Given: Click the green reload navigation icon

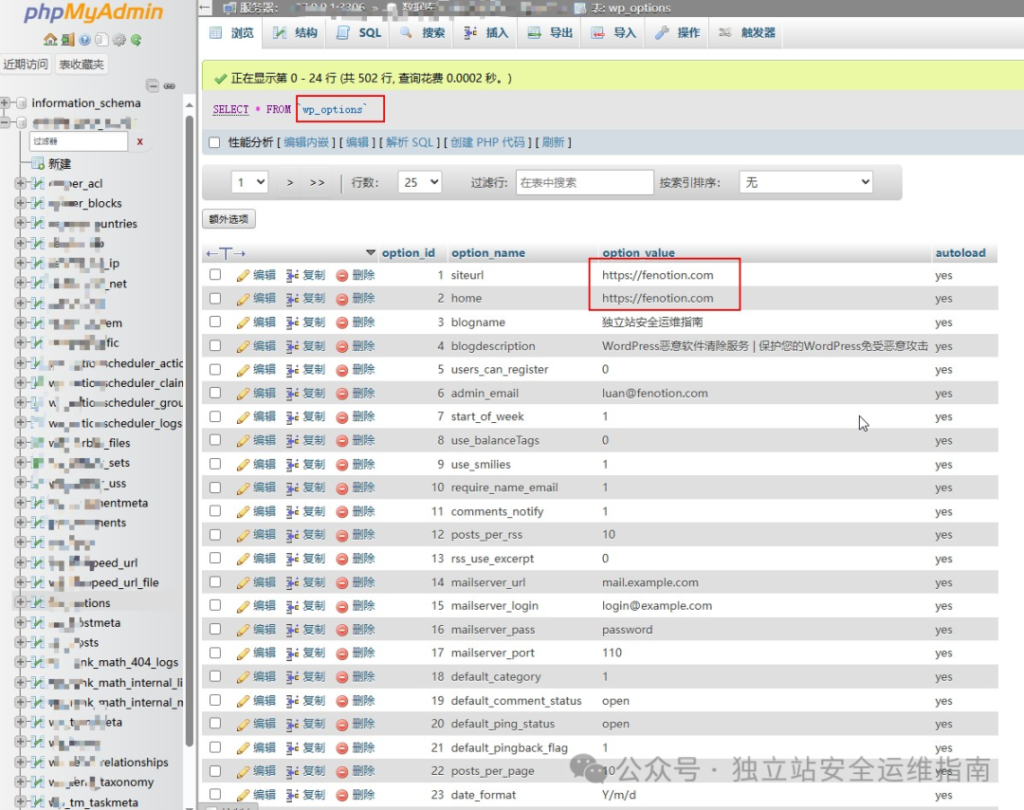Looking at the screenshot, I should [x=136, y=40].
